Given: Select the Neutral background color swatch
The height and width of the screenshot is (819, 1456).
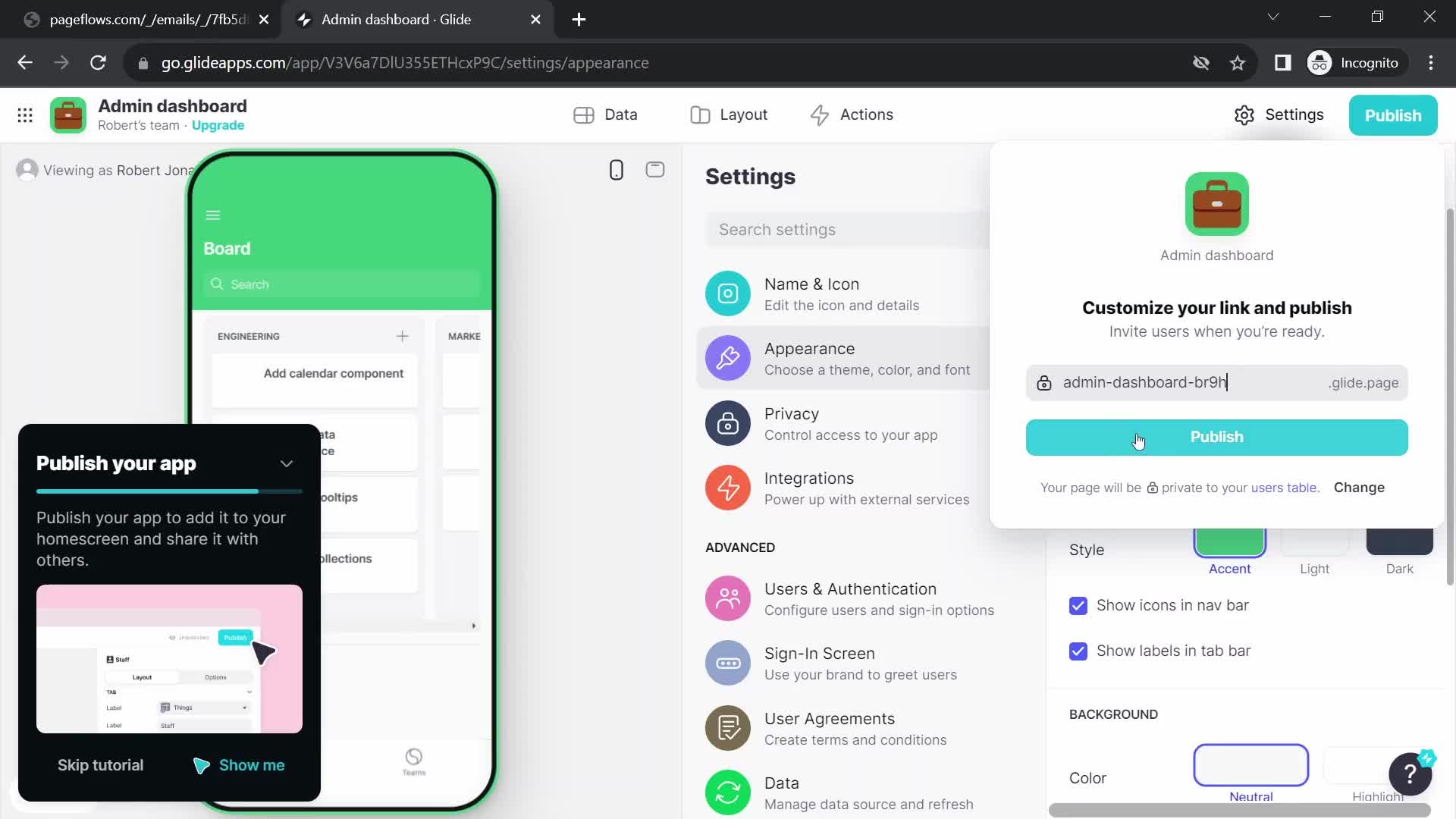Looking at the screenshot, I should (x=1250, y=765).
